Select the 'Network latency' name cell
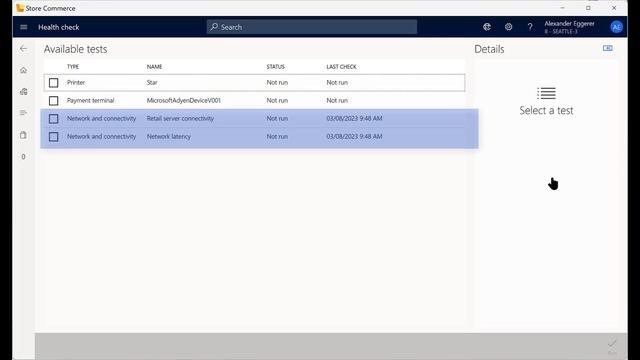Screen dimensions: 640x360 tap(169, 136)
